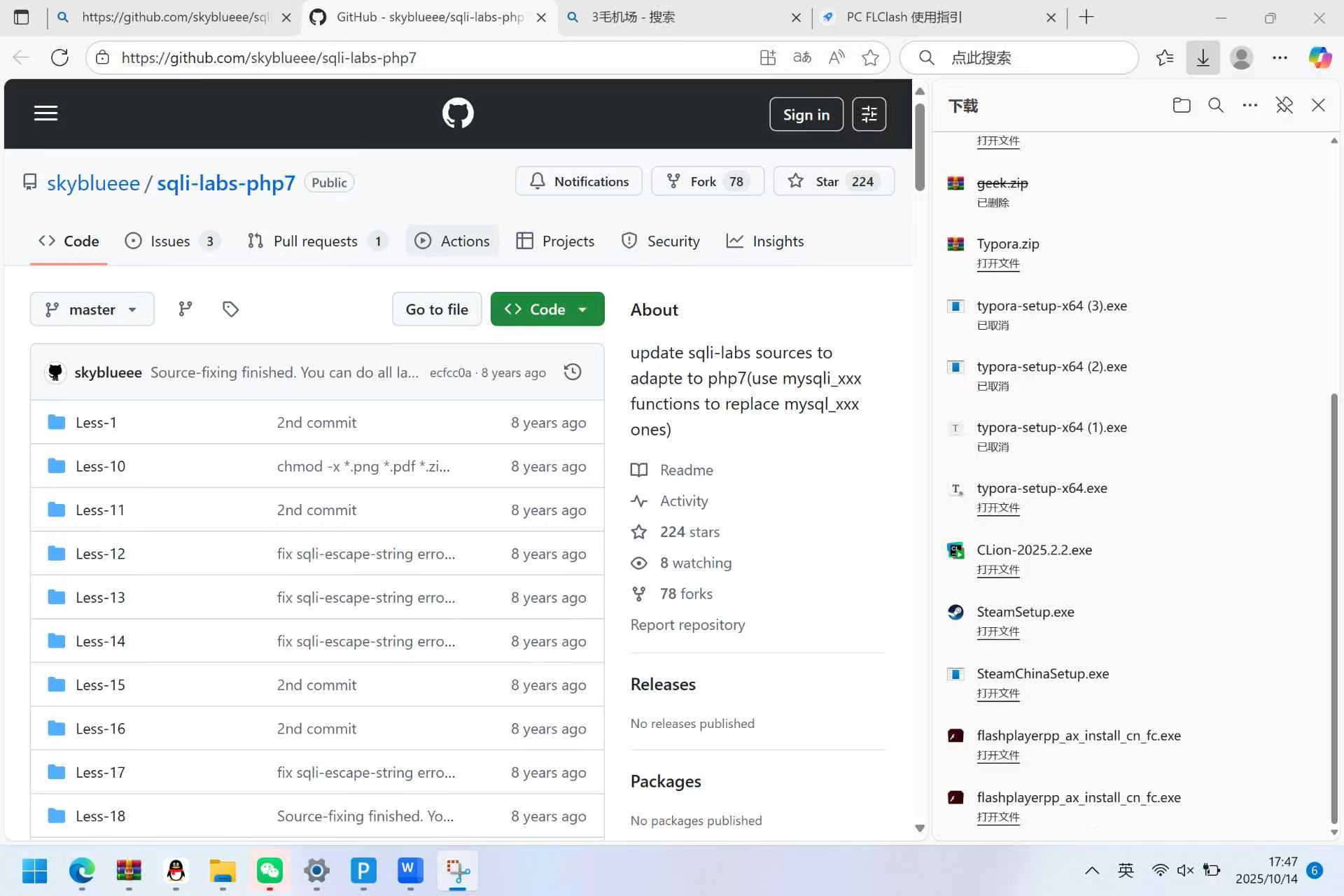The image size is (1344, 896).
Task: Open the Pull requests tab
Action: click(x=316, y=241)
